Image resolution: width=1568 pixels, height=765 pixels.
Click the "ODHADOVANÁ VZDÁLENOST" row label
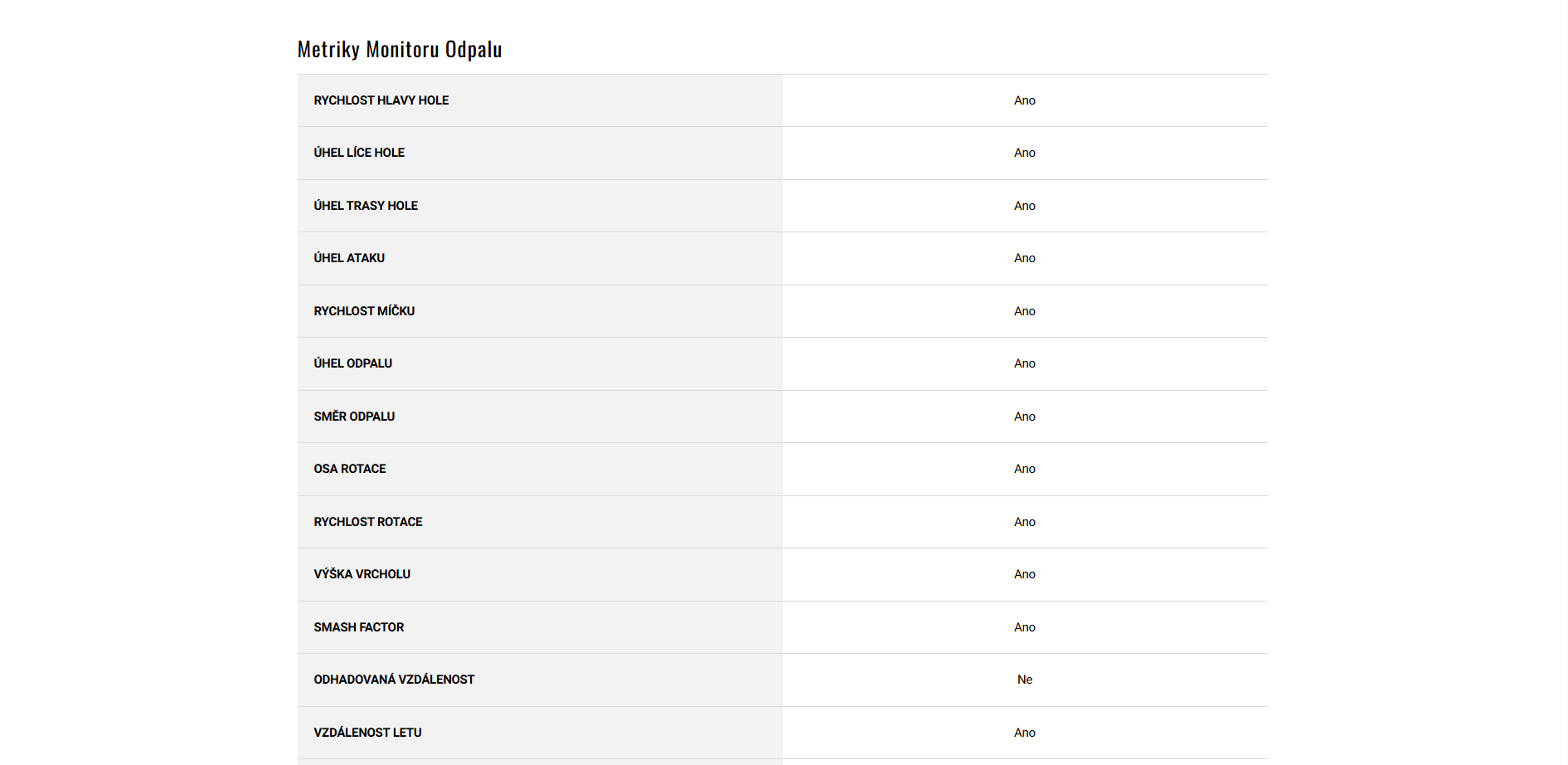pyautogui.click(x=394, y=680)
